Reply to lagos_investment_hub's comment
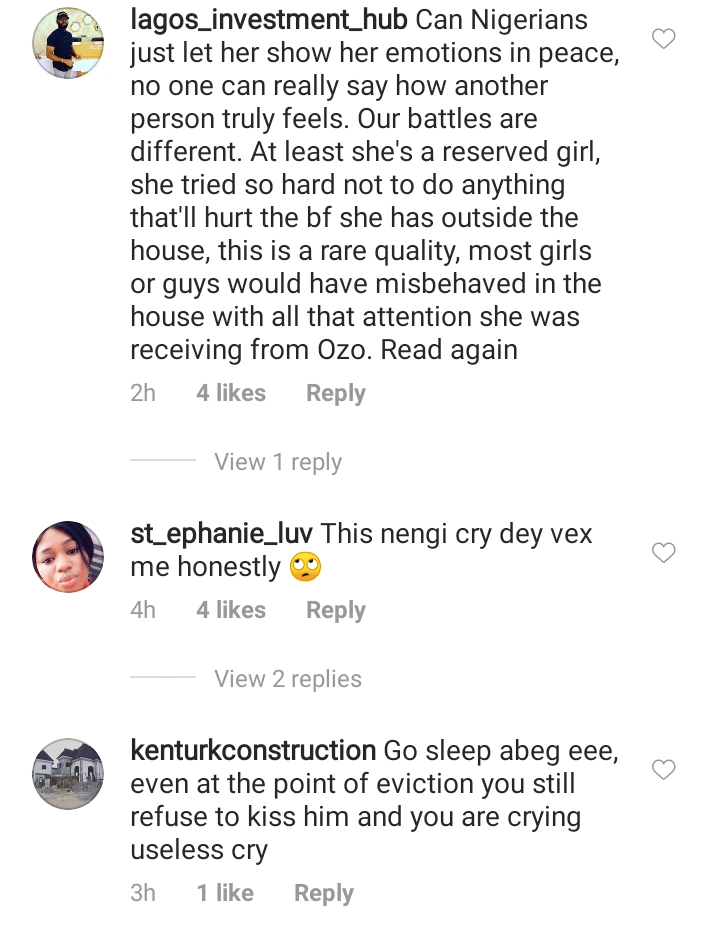 335,393
